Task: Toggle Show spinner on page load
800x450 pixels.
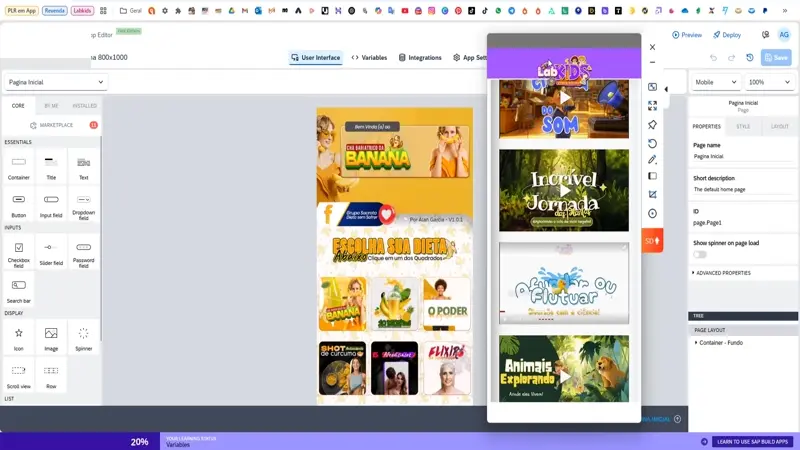Action: tap(699, 254)
